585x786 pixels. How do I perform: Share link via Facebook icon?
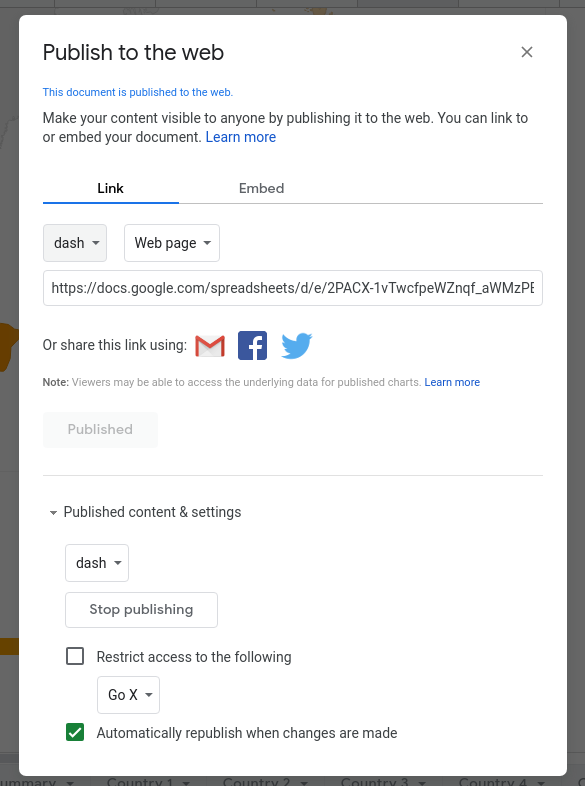pyautogui.click(x=252, y=345)
